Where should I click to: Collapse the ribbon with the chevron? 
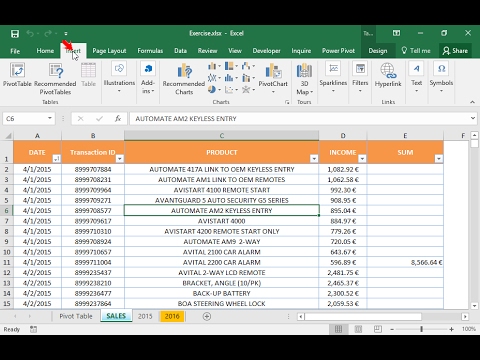tap(472, 102)
